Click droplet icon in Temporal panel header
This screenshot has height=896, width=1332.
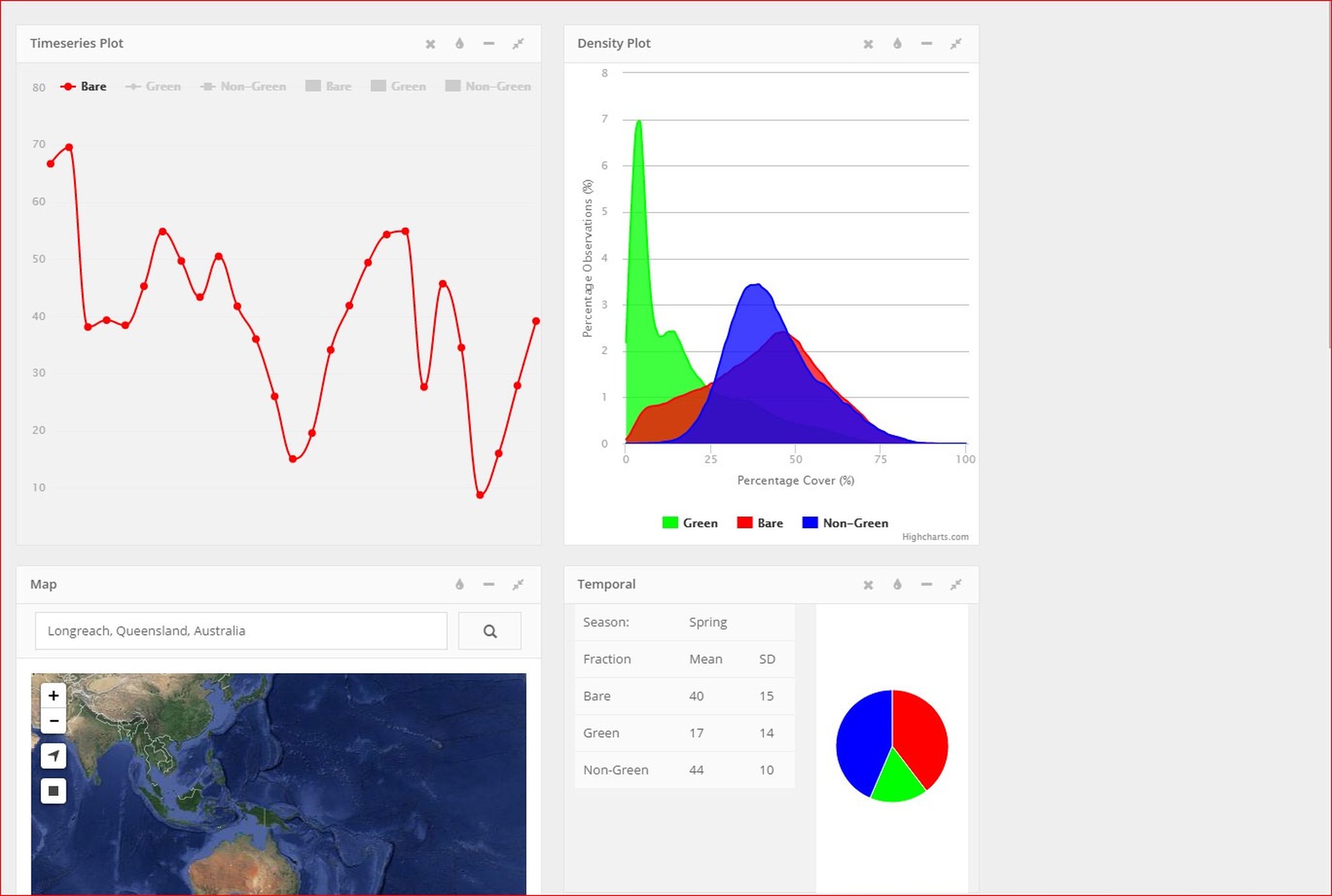(898, 585)
